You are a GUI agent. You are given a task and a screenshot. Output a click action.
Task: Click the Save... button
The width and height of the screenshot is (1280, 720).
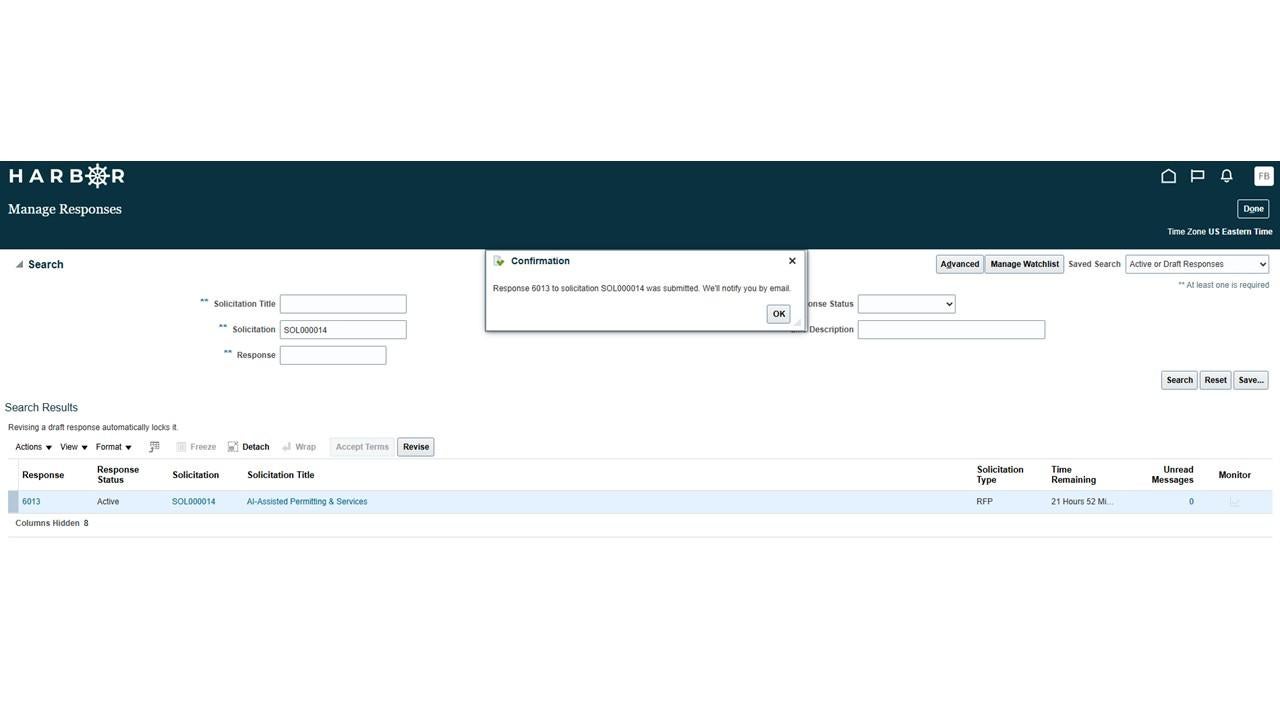(1250, 380)
